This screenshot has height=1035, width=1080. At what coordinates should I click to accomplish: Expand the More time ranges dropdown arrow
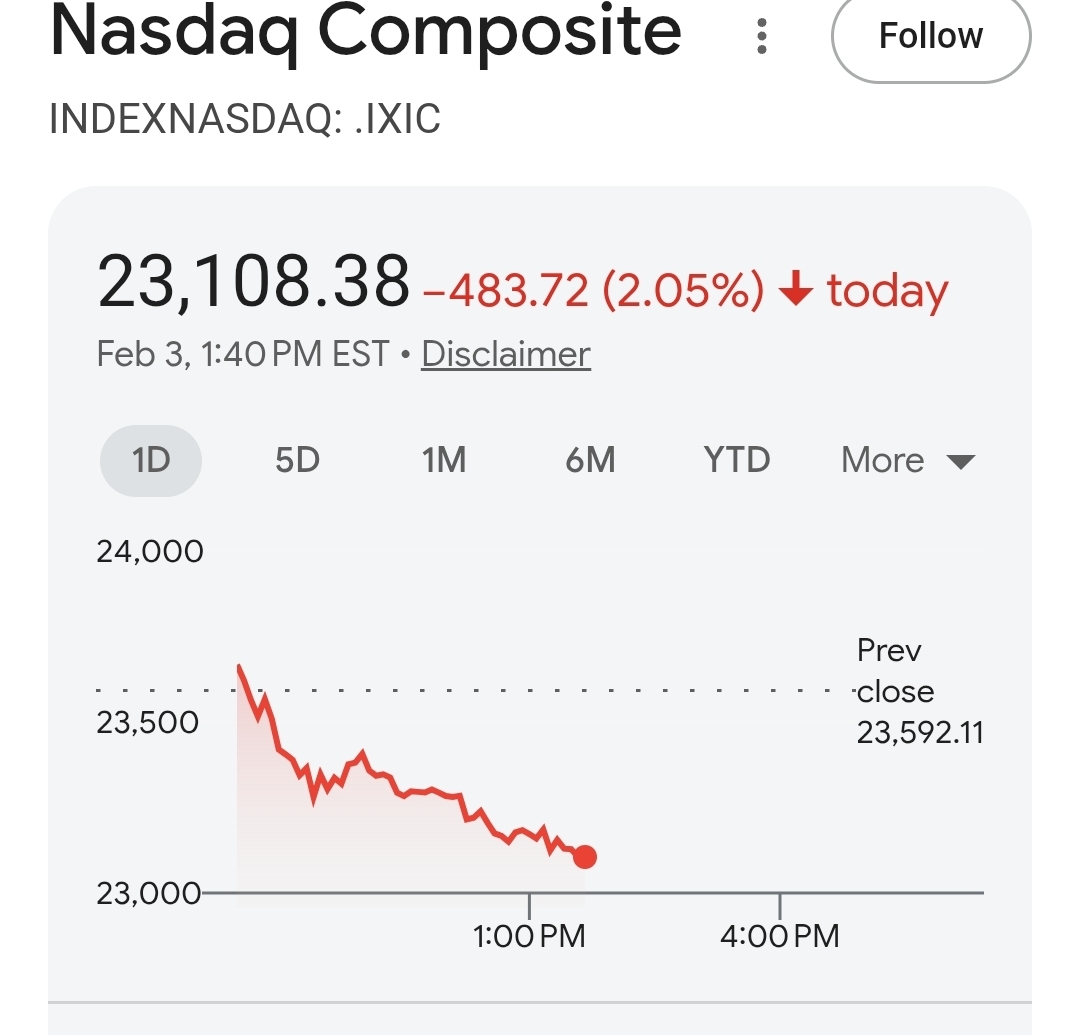coord(960,461)
